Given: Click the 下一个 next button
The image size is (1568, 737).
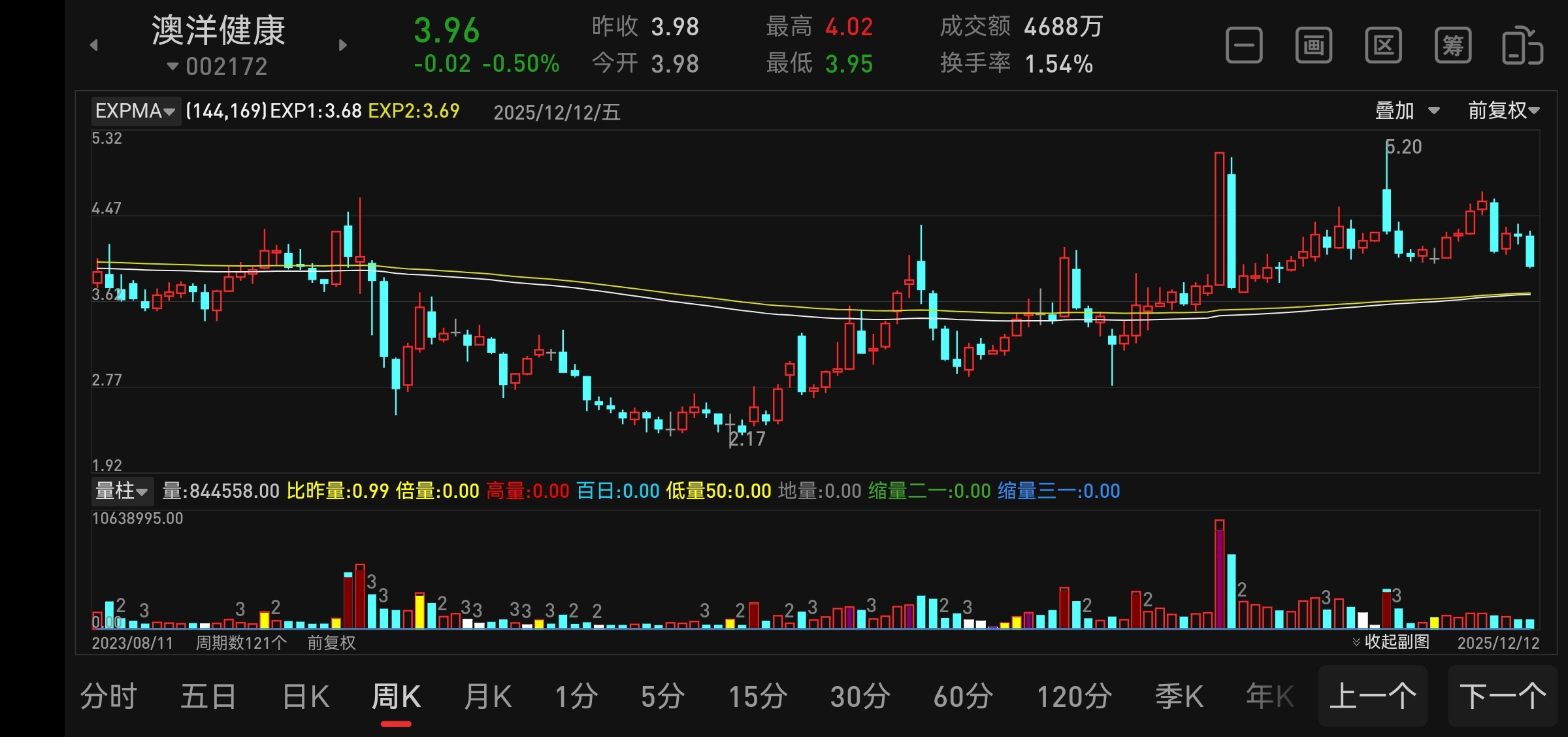Looking at the screenshot, I should [x=1503, y=696].
